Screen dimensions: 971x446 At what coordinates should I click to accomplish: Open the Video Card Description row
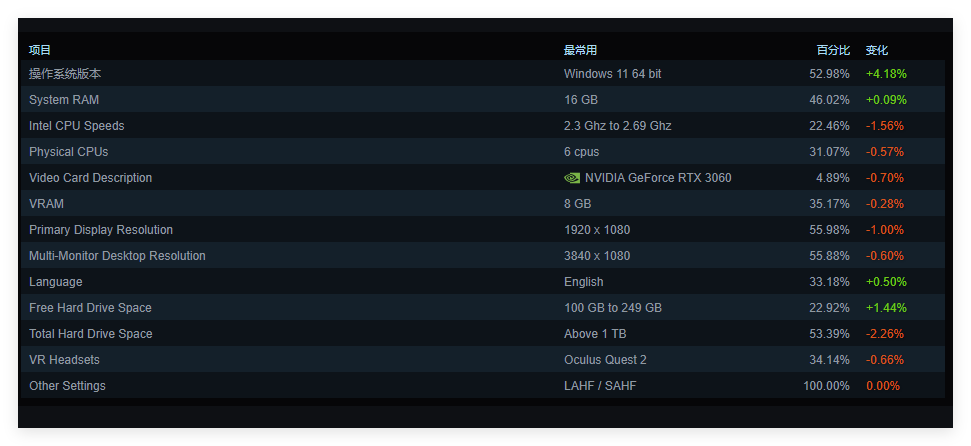point(483,178)
